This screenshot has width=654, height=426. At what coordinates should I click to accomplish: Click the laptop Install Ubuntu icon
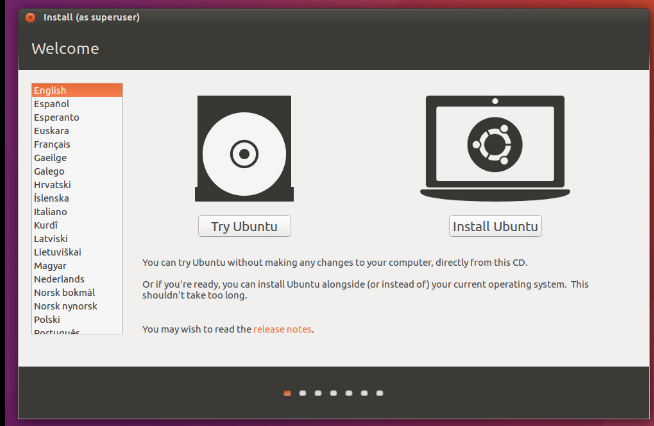point(495,149)
